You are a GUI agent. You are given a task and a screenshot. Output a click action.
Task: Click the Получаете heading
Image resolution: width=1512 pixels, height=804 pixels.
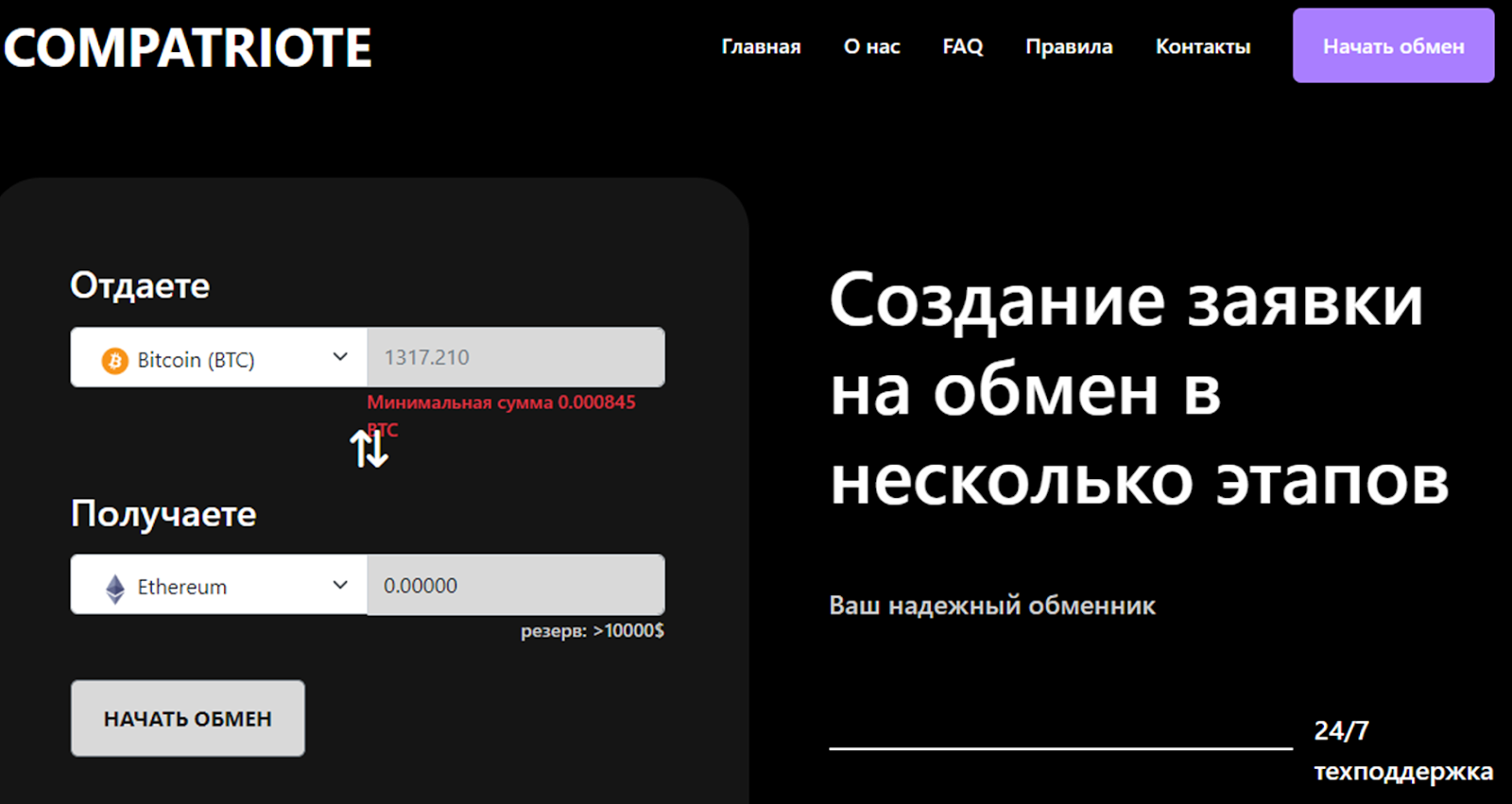[163, 514]
